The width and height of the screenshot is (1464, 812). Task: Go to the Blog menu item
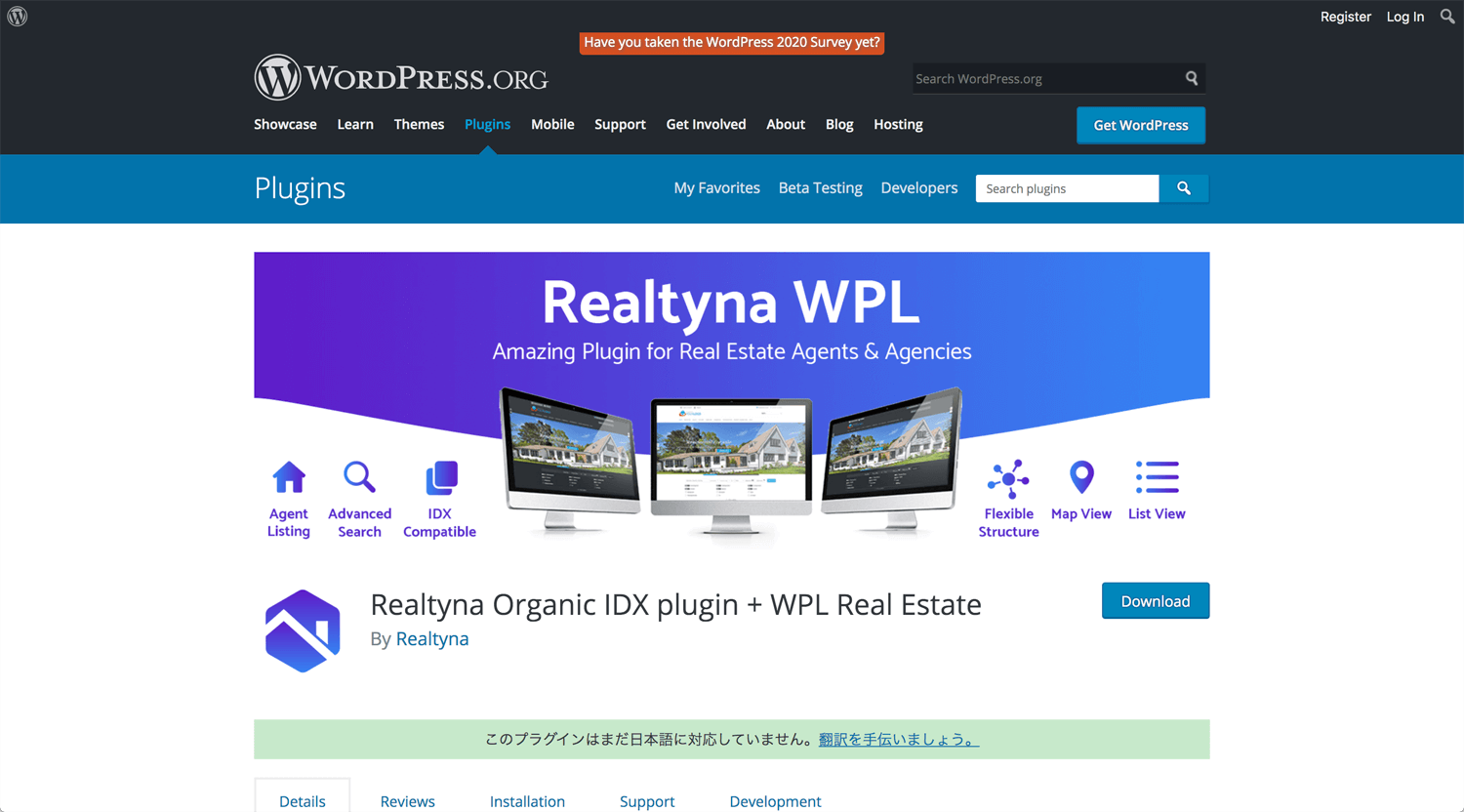pos(839,124)
